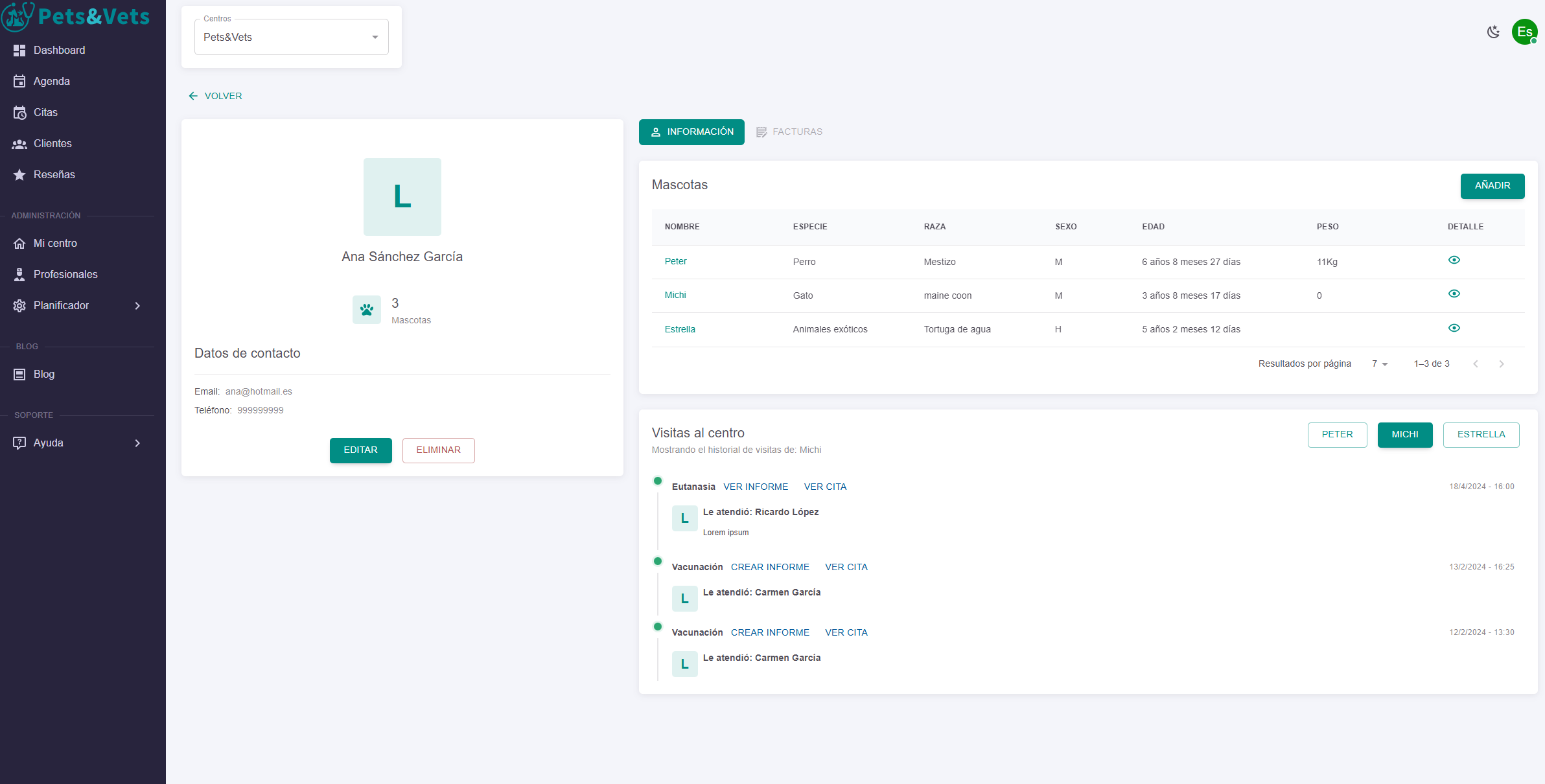
Task: Click the Ayuda help icon
Action: tap(19, 443)
